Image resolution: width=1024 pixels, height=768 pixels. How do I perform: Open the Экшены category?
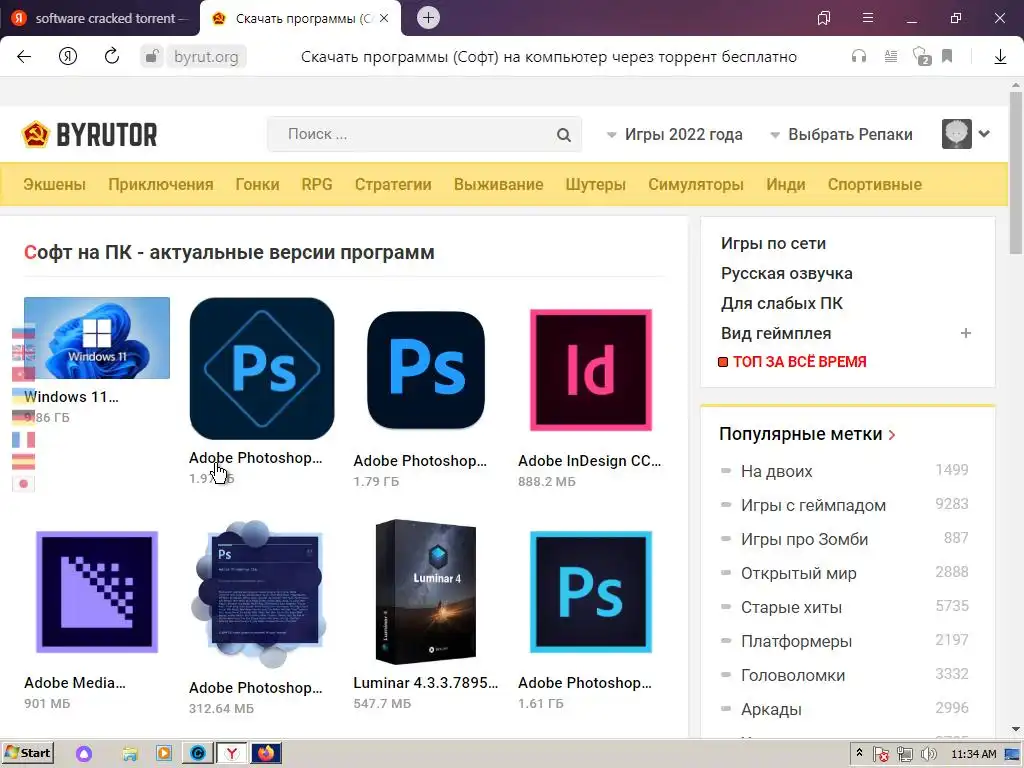coord(55,184)
